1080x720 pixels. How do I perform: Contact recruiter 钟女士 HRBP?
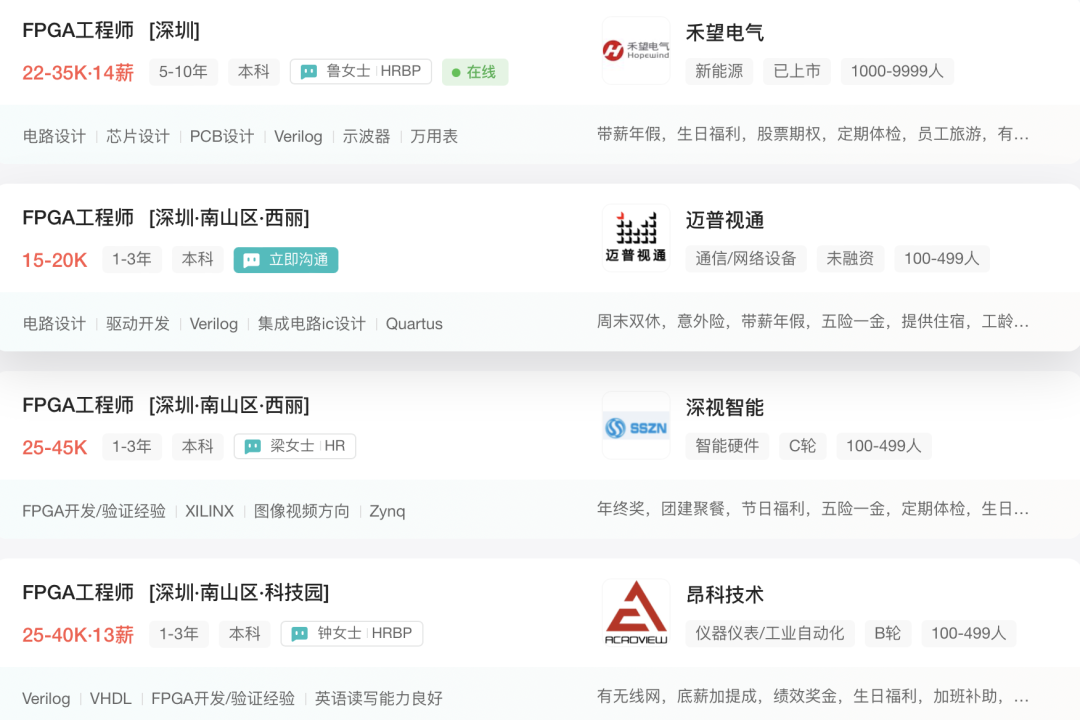(x=351, y=634)
